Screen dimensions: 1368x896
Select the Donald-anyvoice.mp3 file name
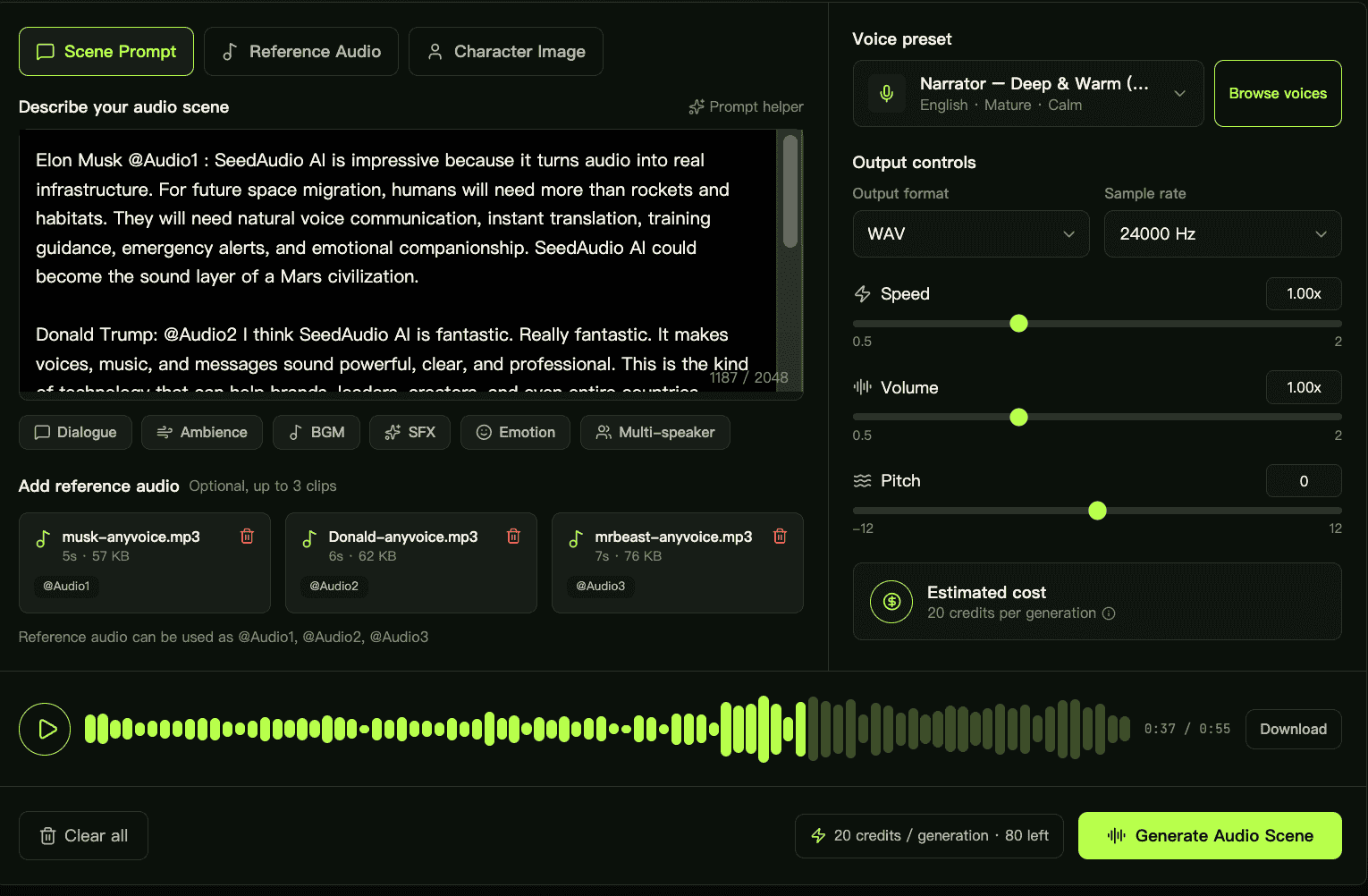pyautogui.click(x=403, y=537)
